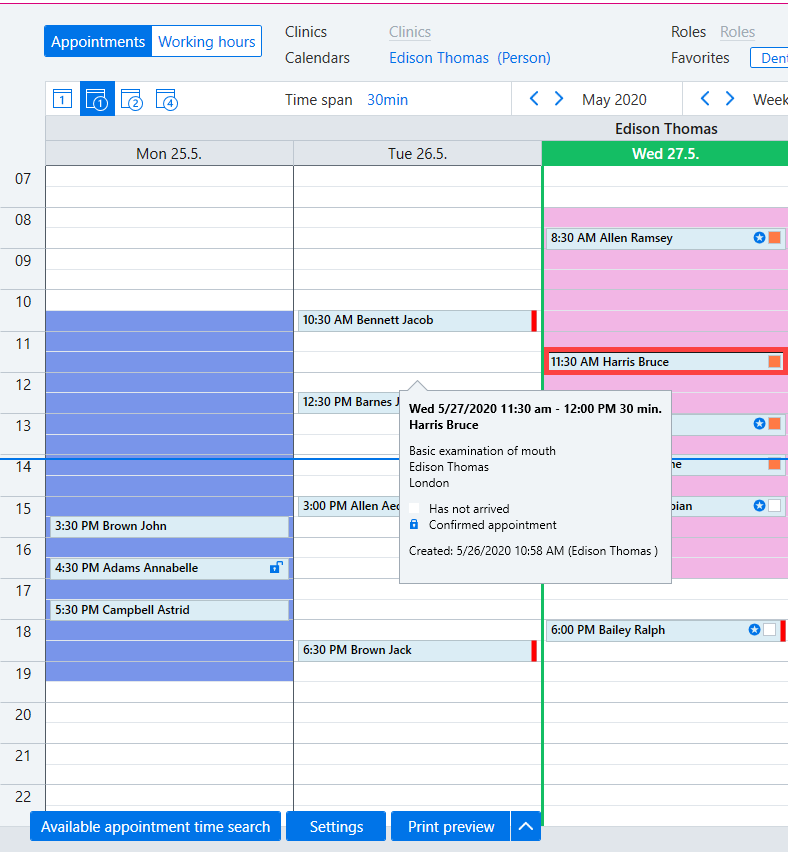
Task: Open calendar Settings button
Action: click(x=336, y=826)
